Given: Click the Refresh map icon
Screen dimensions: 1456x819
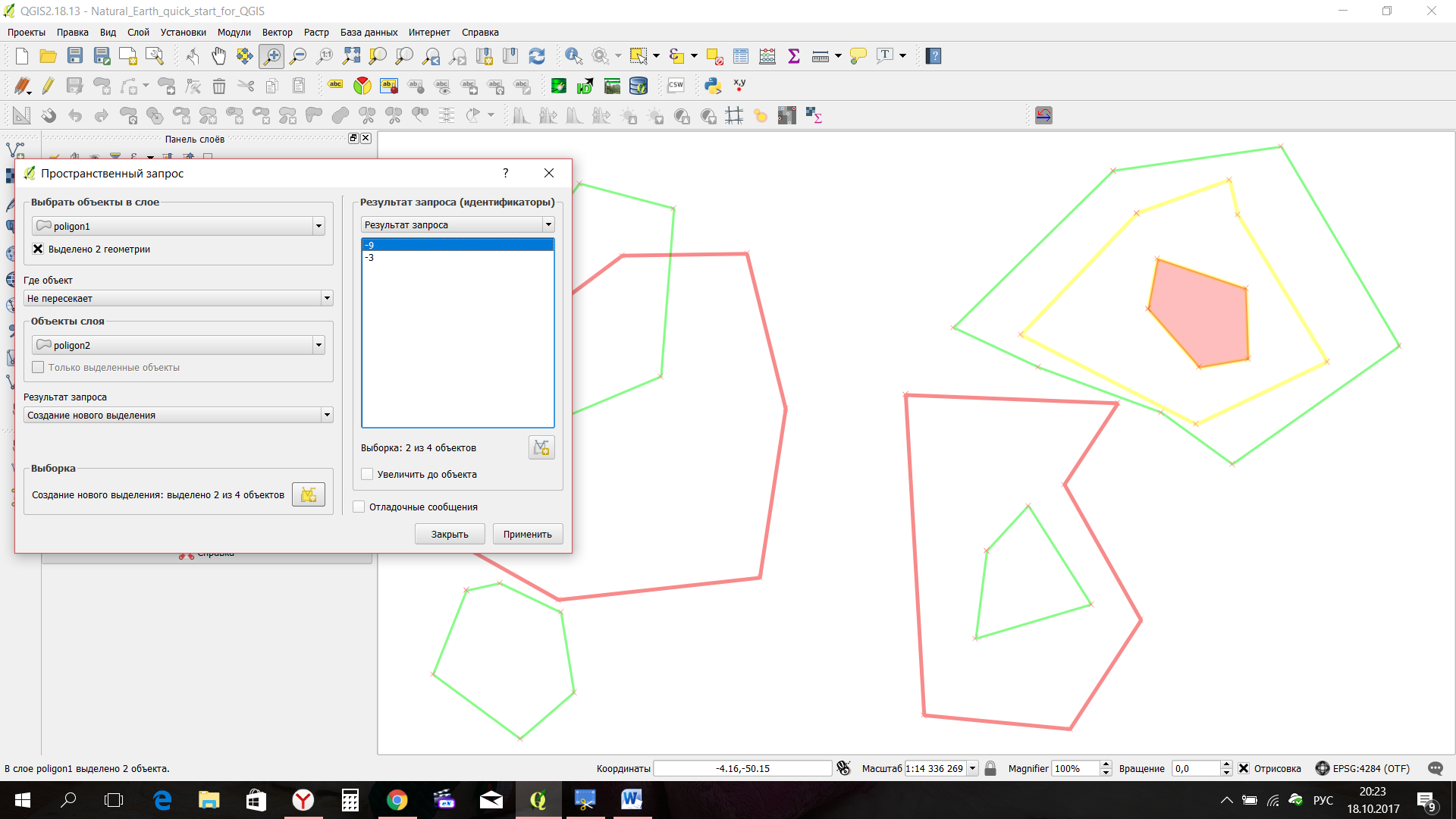Looking at the screenshot, I should tap(537, 56).
